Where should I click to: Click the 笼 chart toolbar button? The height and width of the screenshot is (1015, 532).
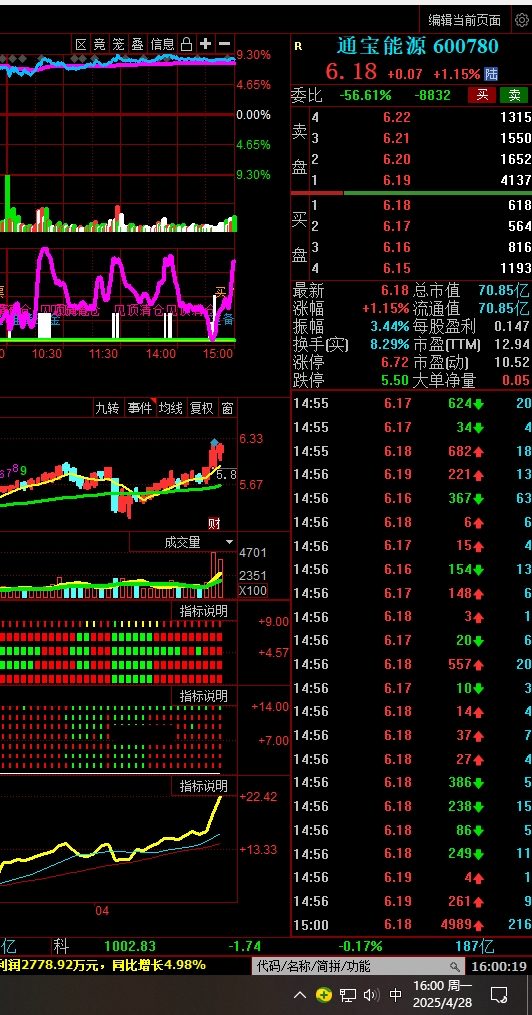[x=118, y=44]
